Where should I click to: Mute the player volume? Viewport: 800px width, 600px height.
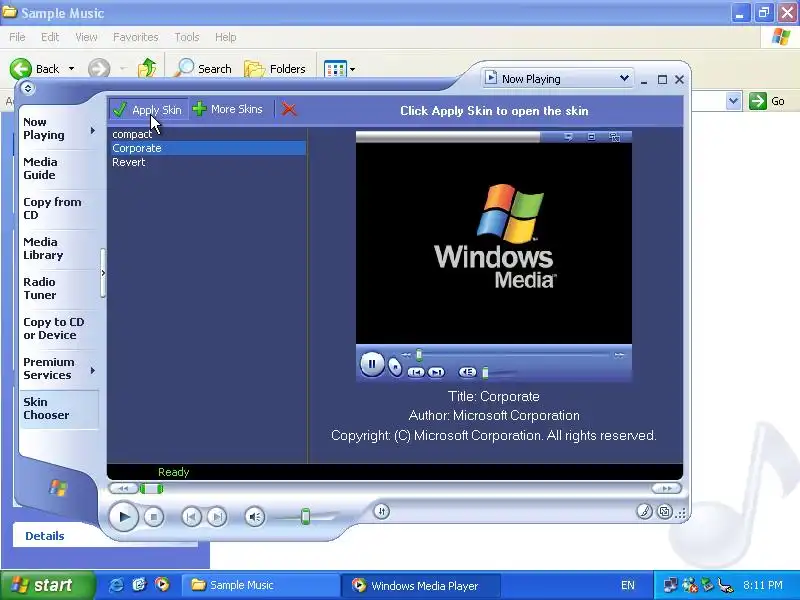coord(255,517)
